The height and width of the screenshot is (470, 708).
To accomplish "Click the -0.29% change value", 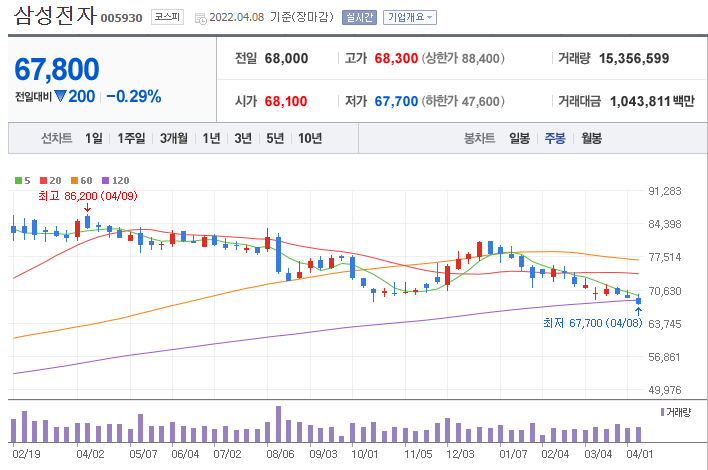I will (134, 96).
